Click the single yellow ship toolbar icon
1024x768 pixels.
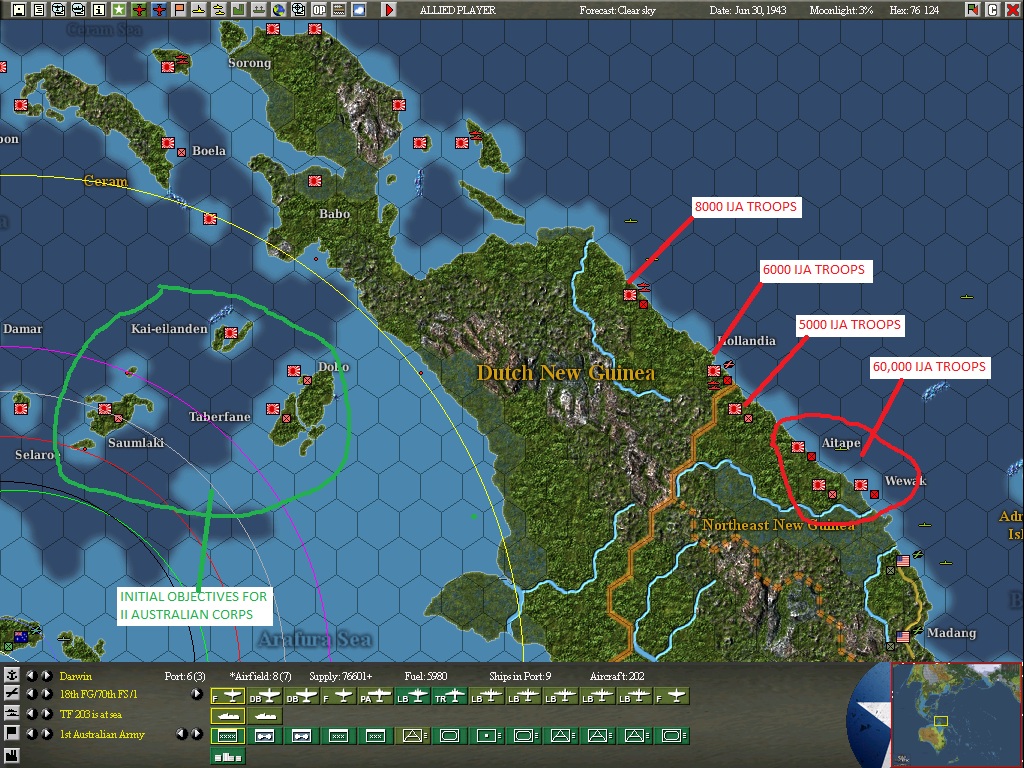199,9
